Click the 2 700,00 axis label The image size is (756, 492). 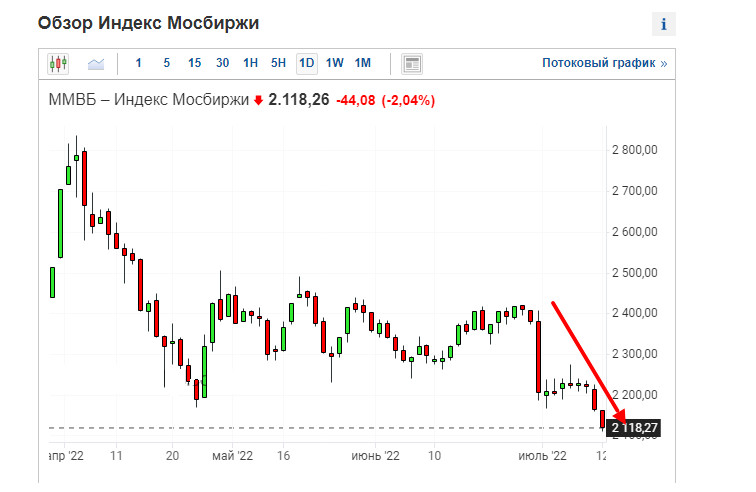pyautogui.click(x=634, y=191)
